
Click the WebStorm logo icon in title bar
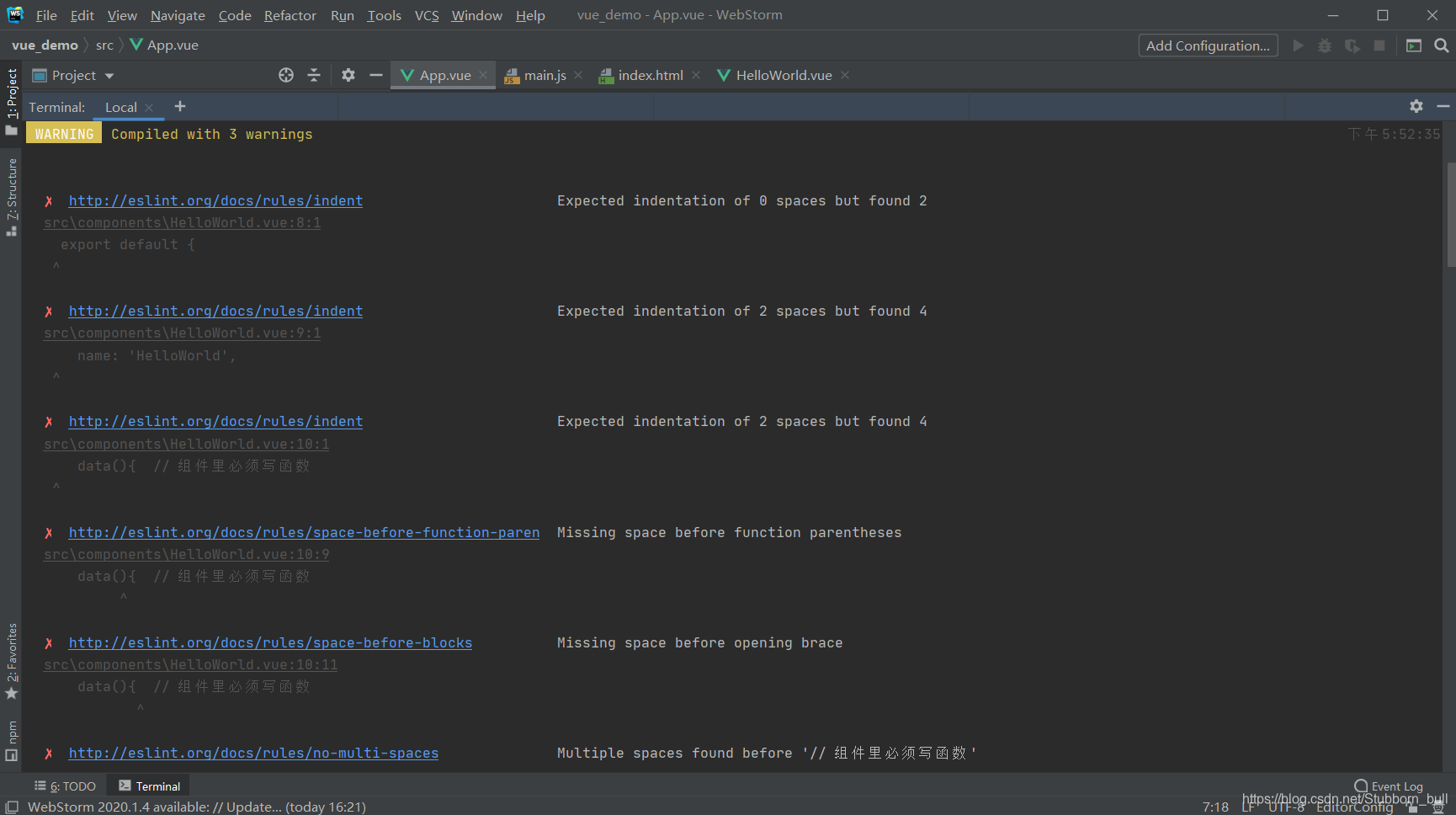tap(15, 14)
